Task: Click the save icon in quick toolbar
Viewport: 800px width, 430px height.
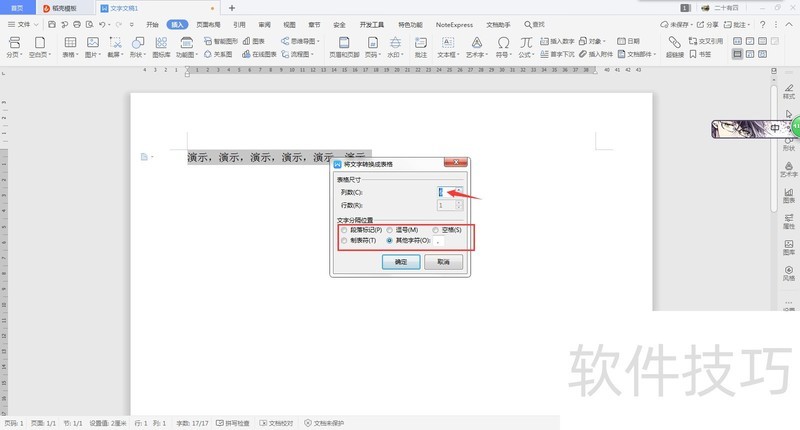Action: pos(52,24)
